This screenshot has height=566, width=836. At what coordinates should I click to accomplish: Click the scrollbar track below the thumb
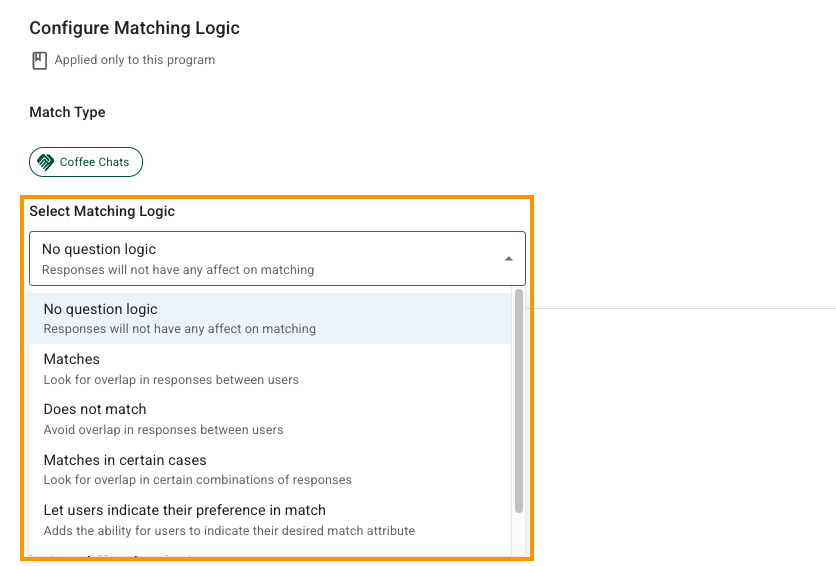pyautogui.click(x=519, y=535)
